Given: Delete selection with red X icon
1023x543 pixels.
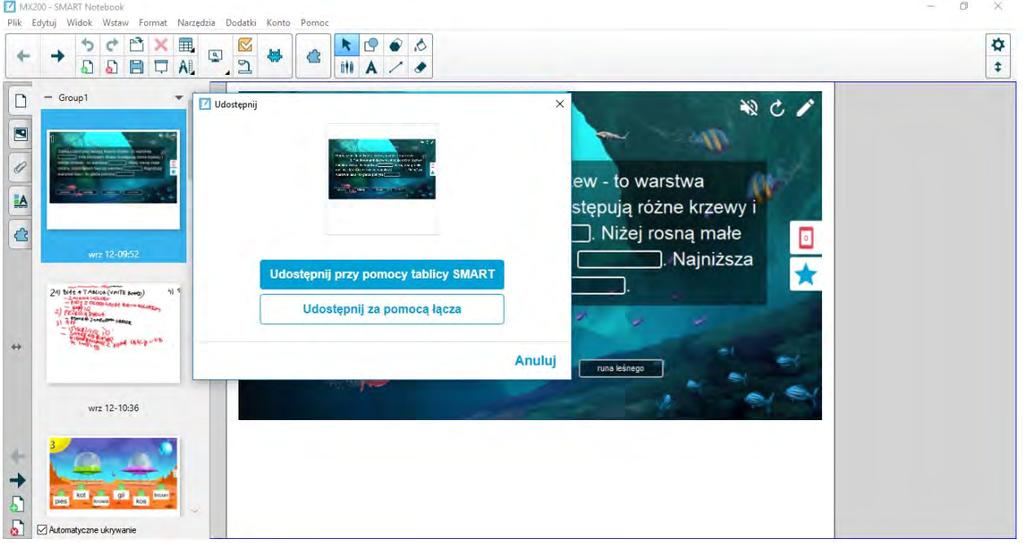Looking at the screenshot, I should [x=160, y=45].
